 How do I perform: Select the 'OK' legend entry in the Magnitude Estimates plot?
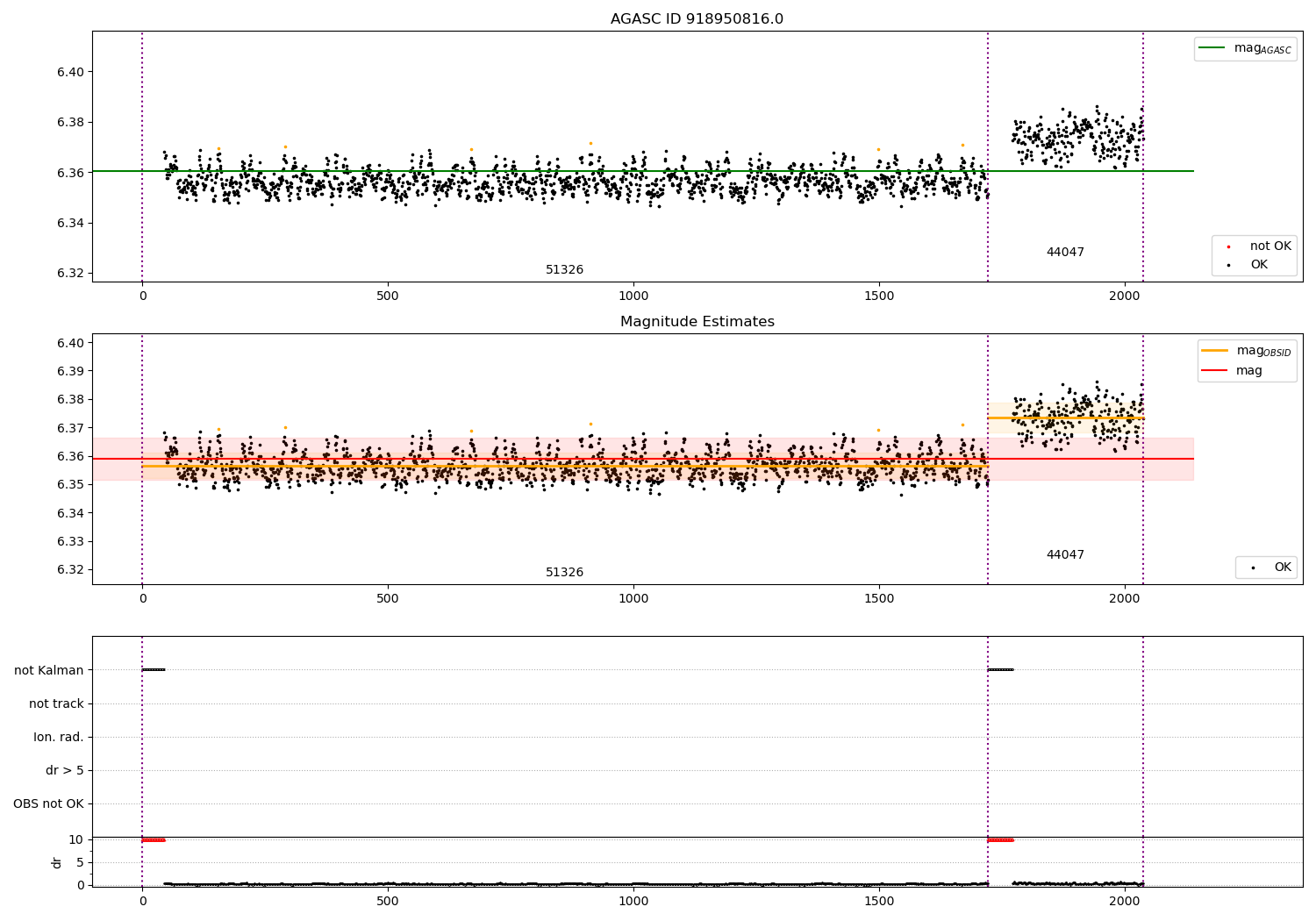[1270, 568]
